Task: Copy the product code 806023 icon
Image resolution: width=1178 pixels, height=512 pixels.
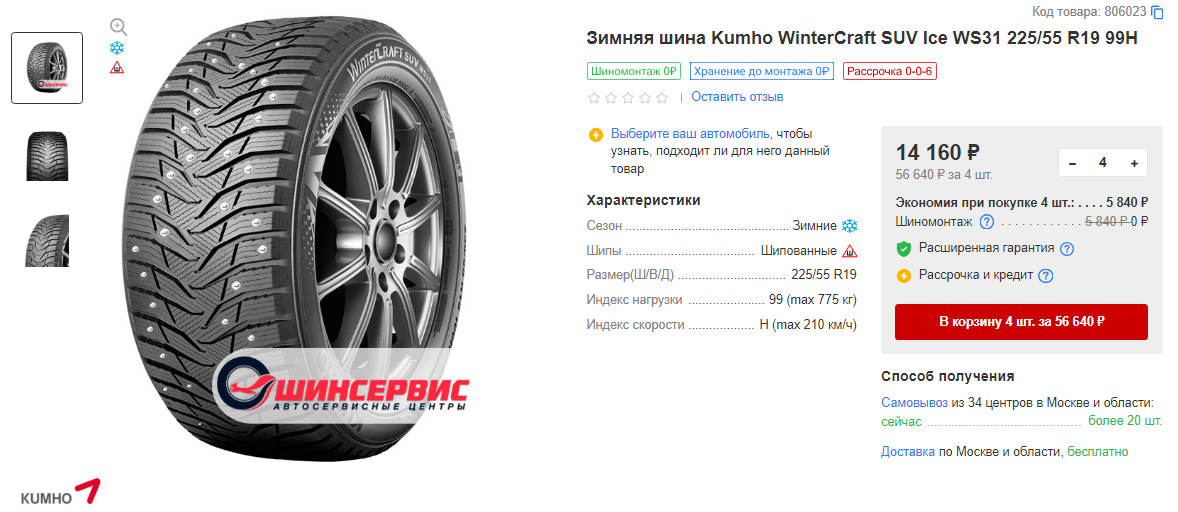Action: (x=1157, y=11)
